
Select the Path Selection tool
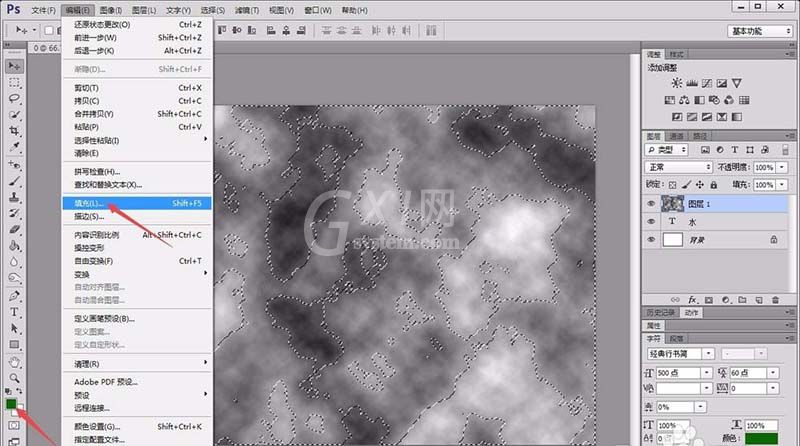pyautogui.click(x=14, y=328)
